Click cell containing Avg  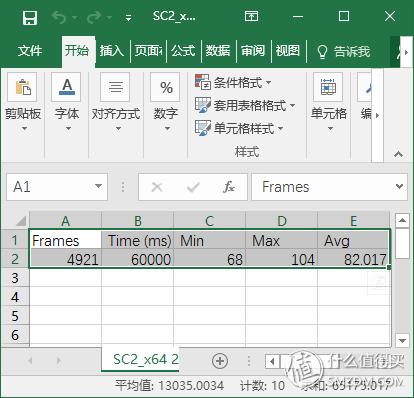pos(353,240)
